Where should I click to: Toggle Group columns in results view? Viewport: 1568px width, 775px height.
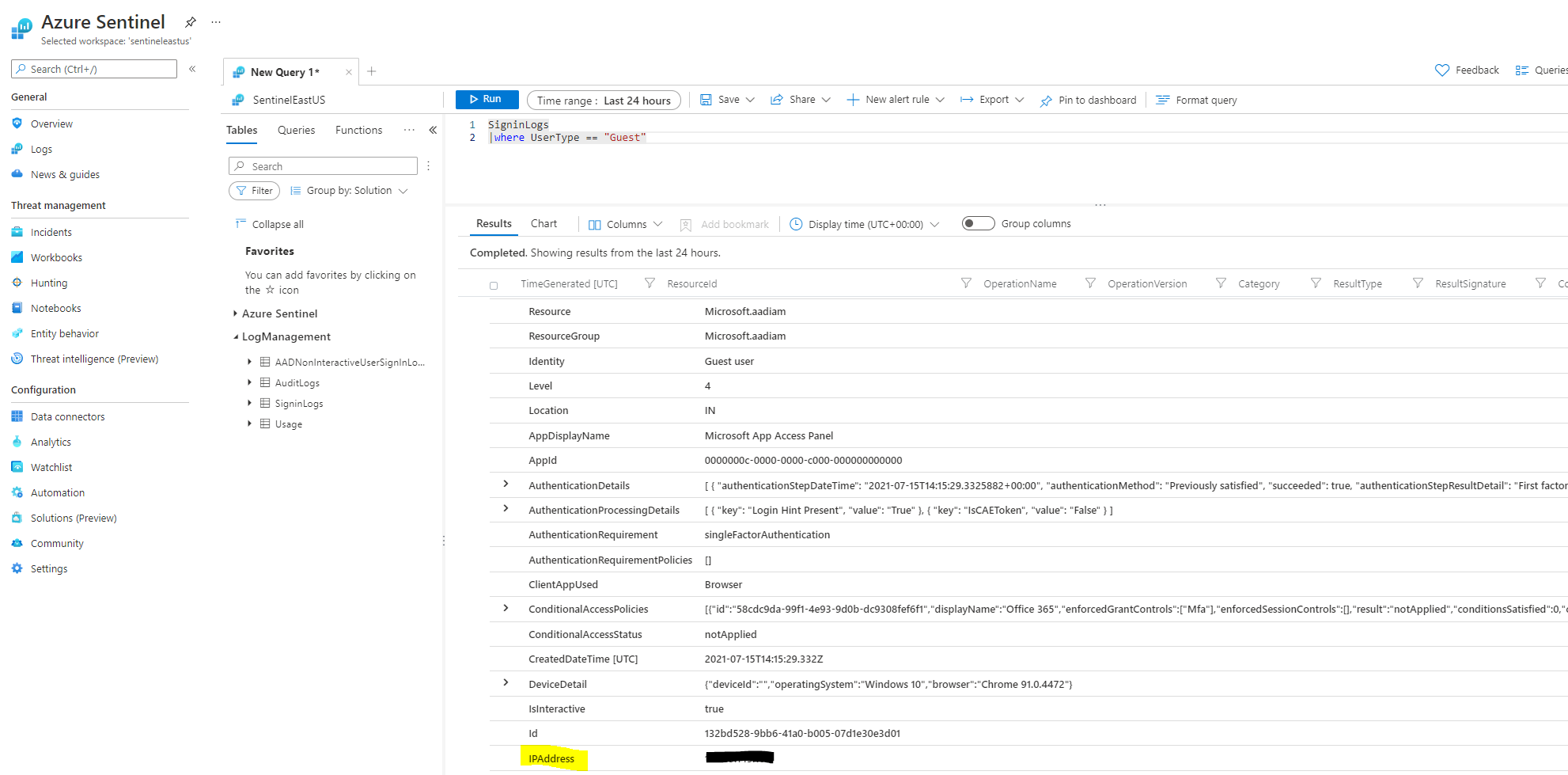click(x=978, y=222)
